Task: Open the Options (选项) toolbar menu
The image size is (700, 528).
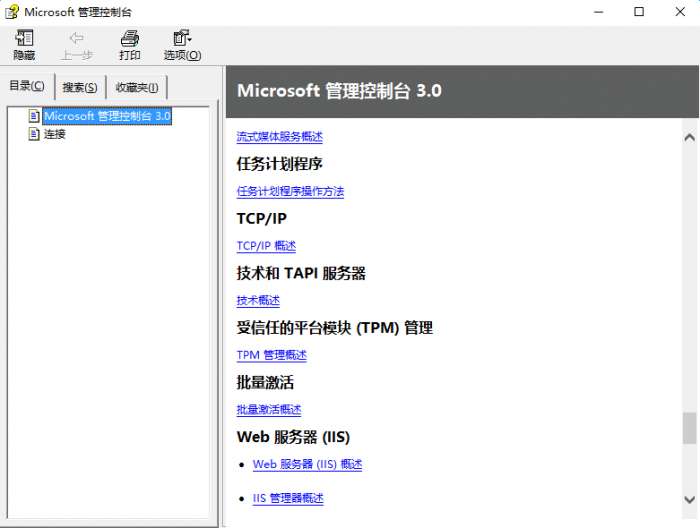Action: [182, 39]
